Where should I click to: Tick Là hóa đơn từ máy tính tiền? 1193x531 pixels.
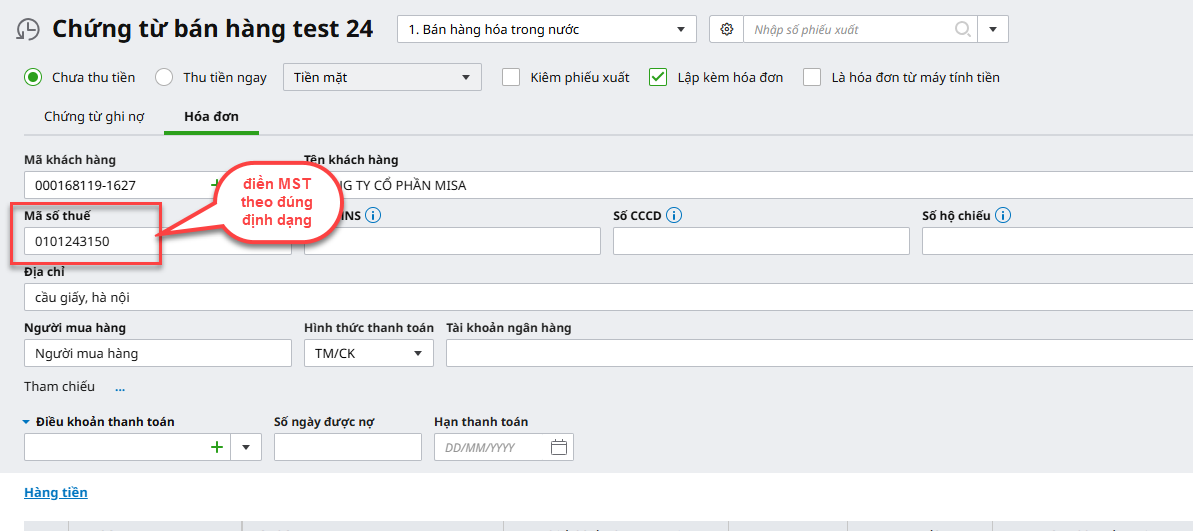[812, 77]
